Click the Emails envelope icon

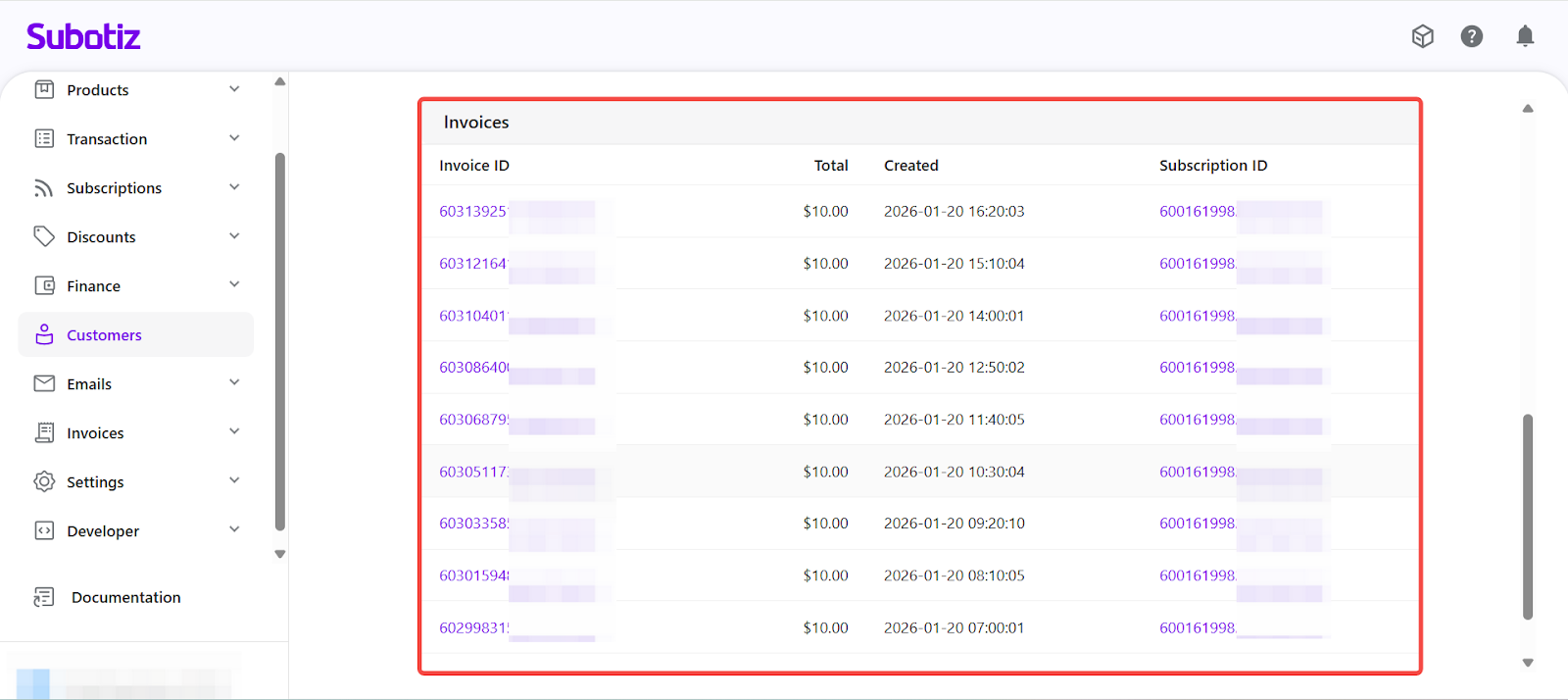[44, 383]
